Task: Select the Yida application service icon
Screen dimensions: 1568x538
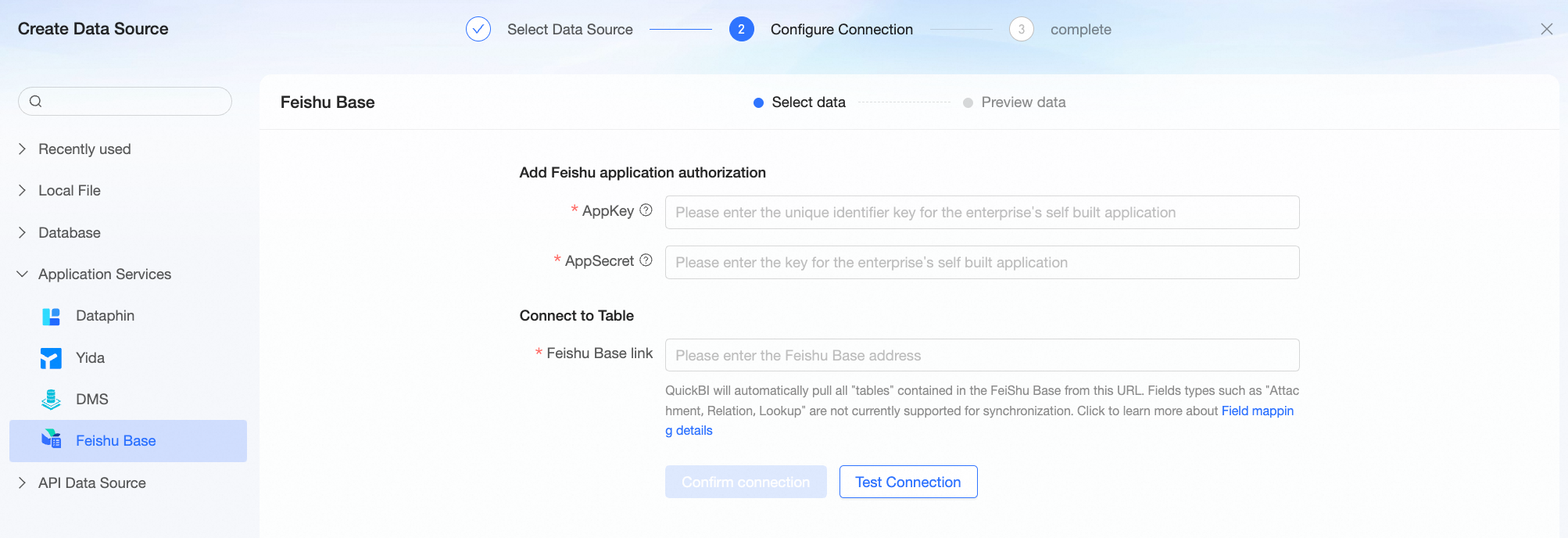Action: pyautogui.click(x=51, y=358)
